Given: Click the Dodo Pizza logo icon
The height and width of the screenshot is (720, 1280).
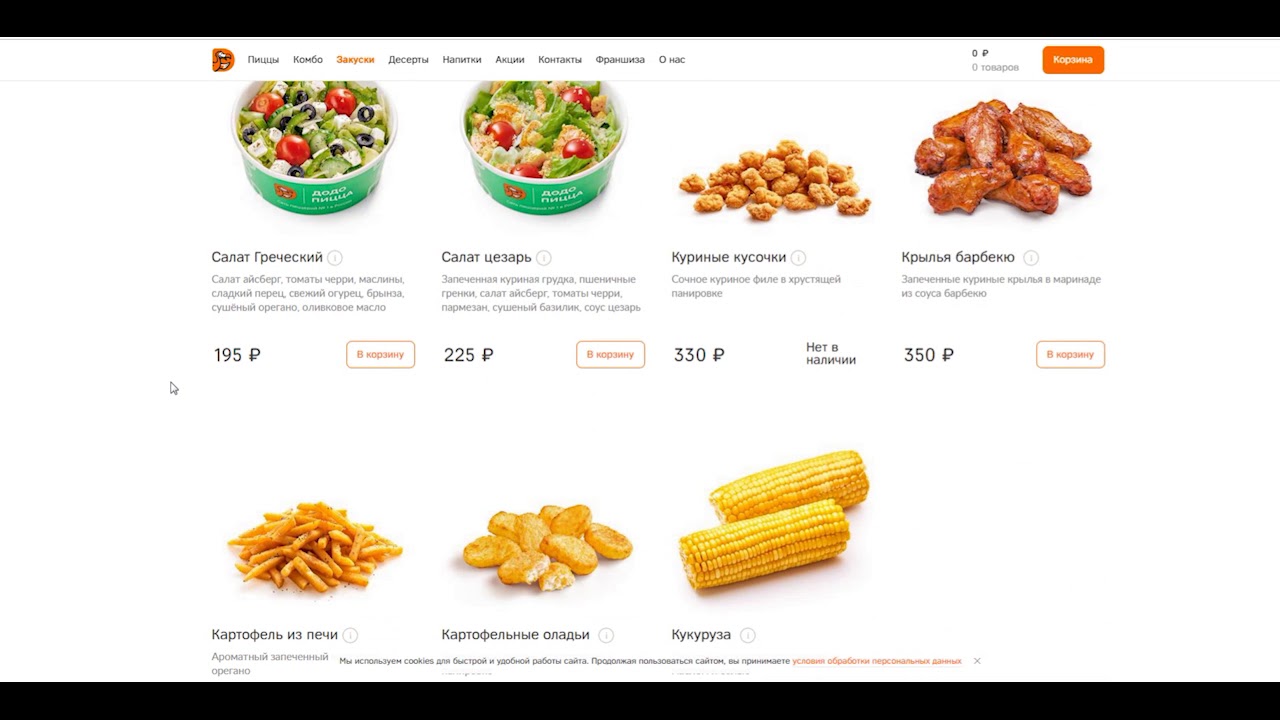Looking at the screenshot, I should (223, 60).
